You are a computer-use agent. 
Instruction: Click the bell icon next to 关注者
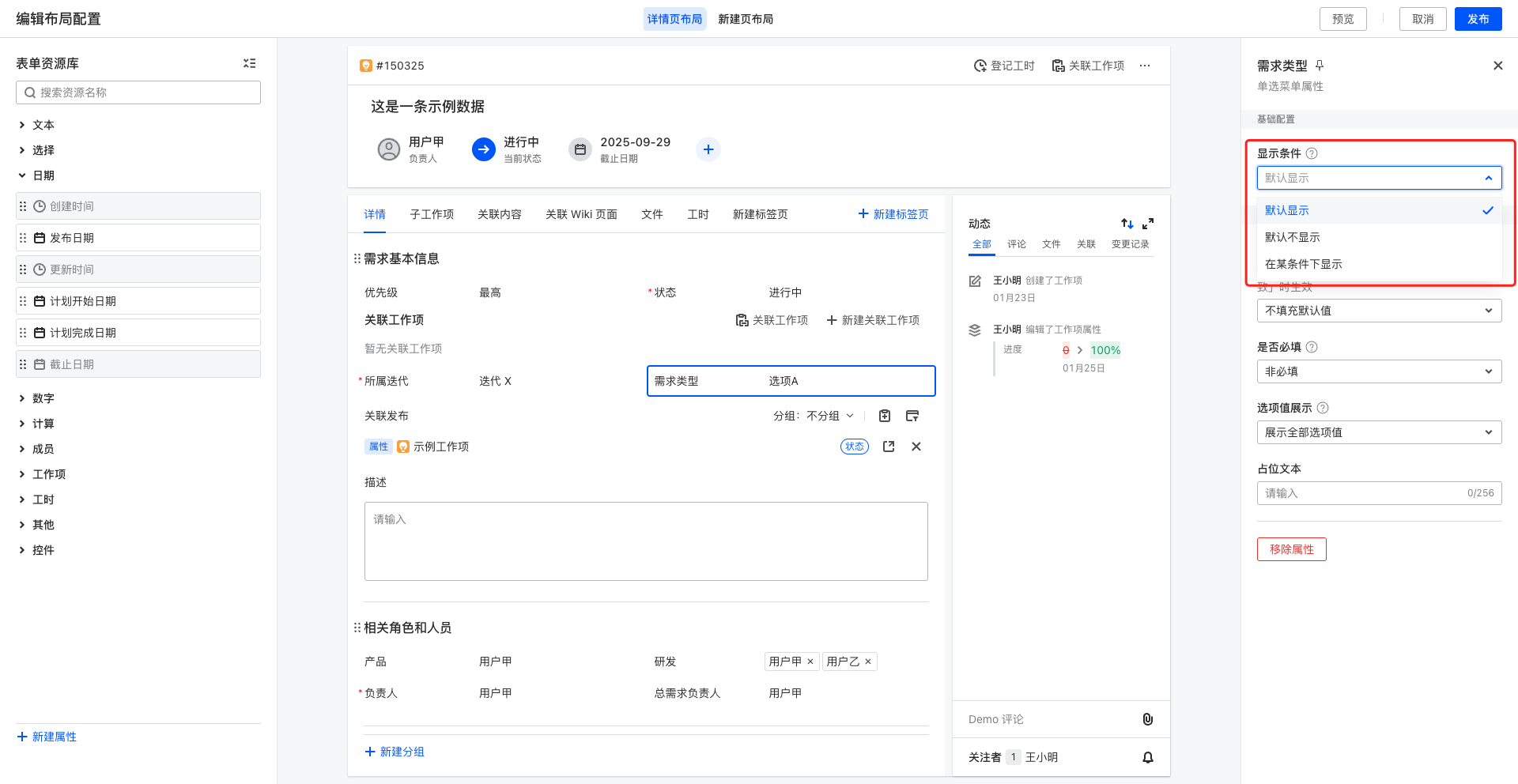(x=1148, y=757)
